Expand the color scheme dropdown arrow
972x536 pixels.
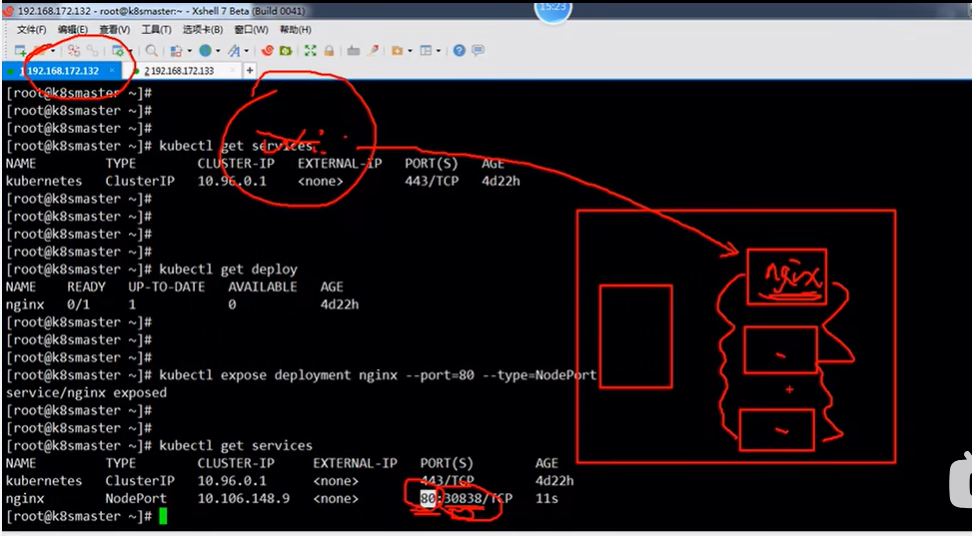[x=189, y=51]
